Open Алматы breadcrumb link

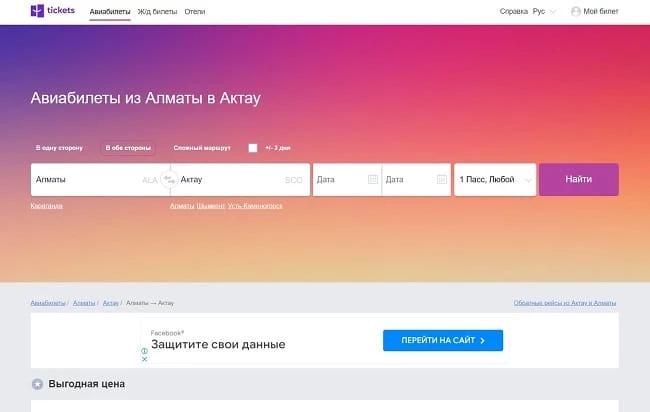[x=84, y=303]
